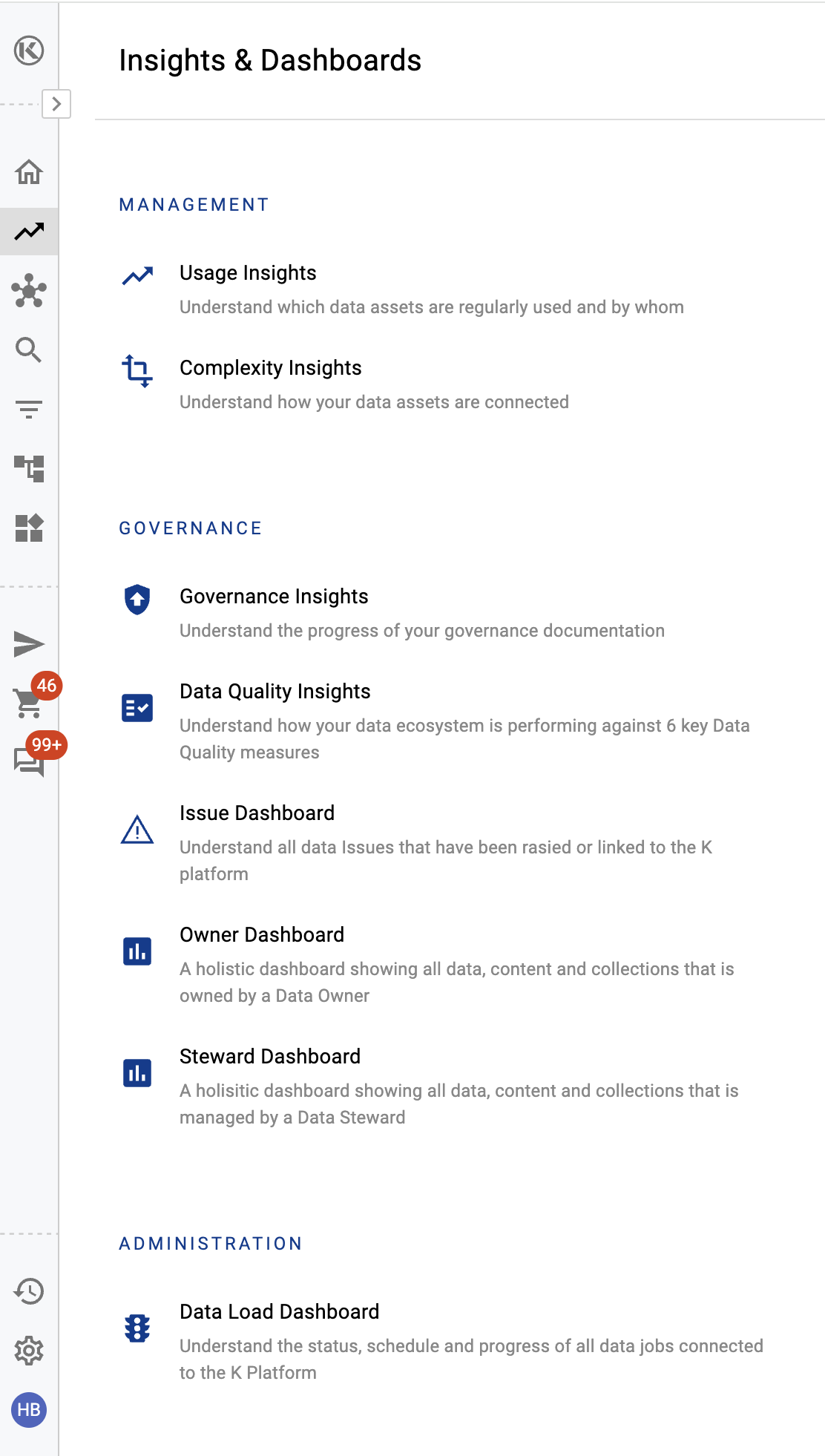Select Governance Insights

274,597
